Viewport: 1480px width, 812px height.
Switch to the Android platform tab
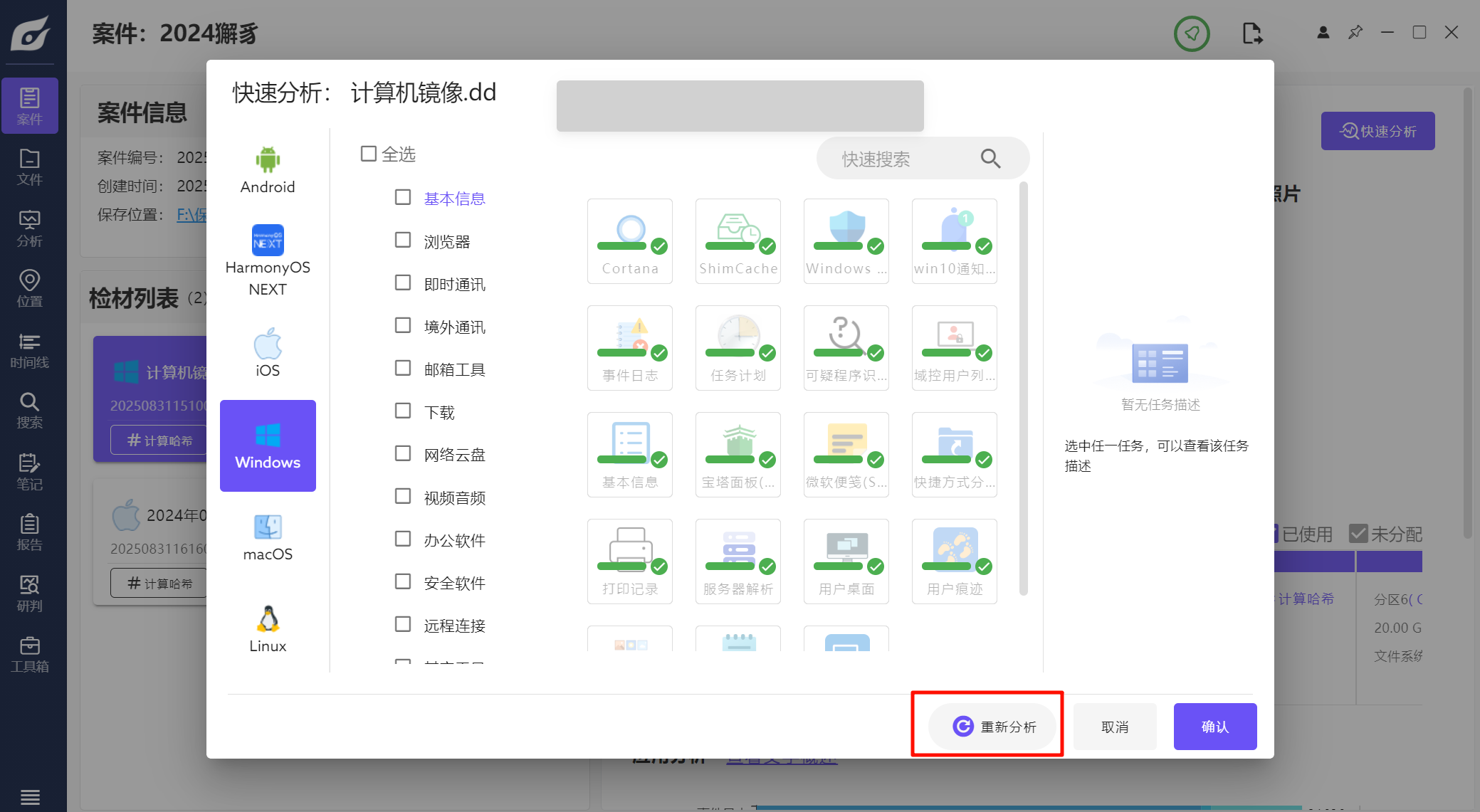268,169
